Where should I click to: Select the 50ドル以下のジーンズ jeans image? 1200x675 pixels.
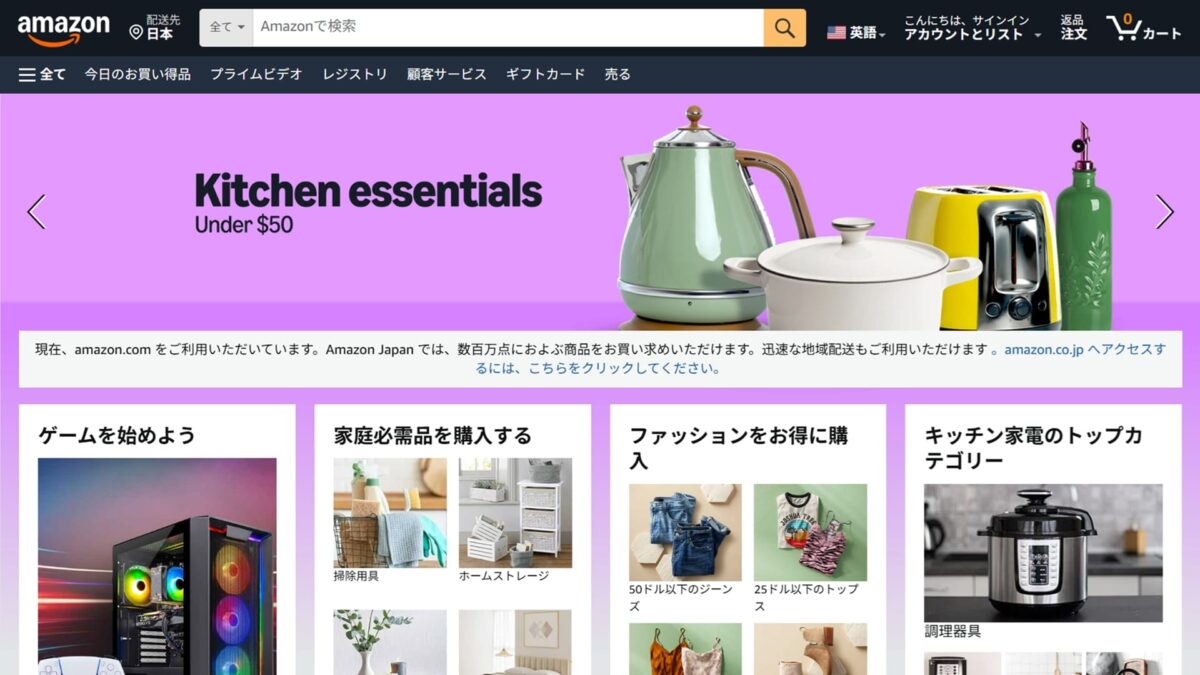[685, 533]
